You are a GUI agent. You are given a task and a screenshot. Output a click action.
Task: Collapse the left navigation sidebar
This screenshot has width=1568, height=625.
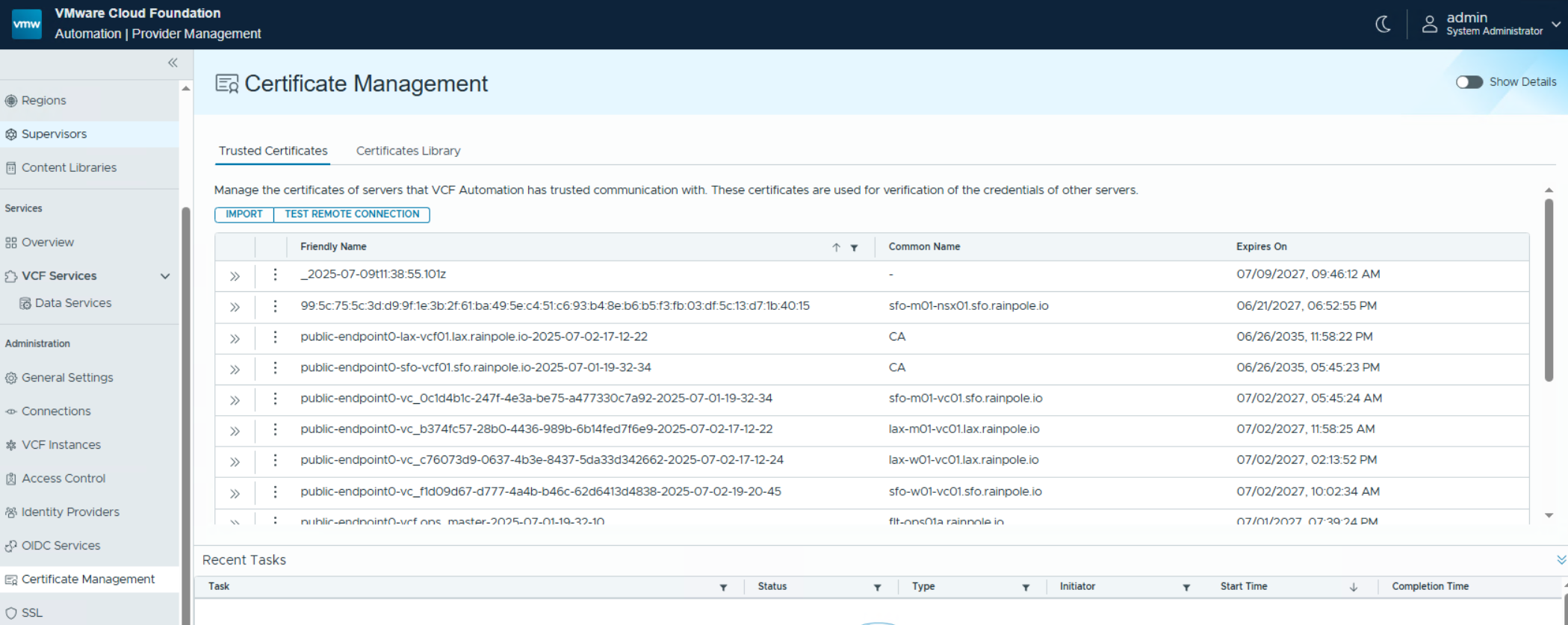pos(173,63)
